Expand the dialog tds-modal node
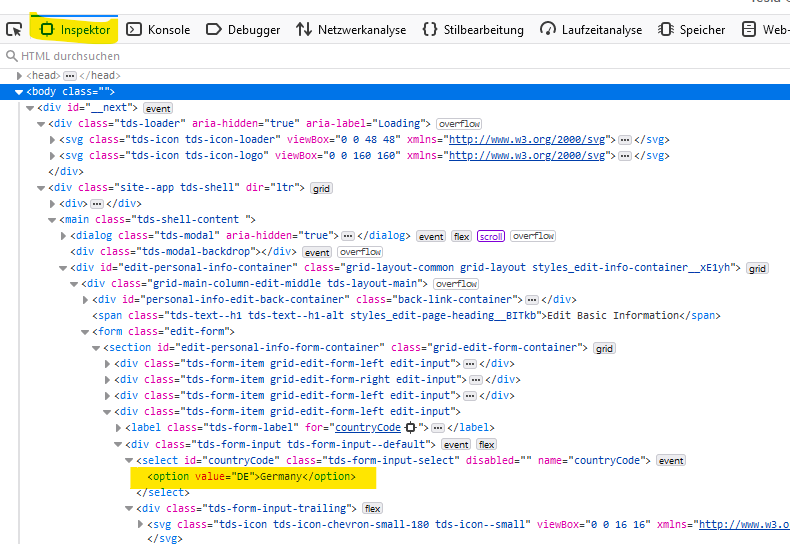790x544 pixels. [63, 236]
